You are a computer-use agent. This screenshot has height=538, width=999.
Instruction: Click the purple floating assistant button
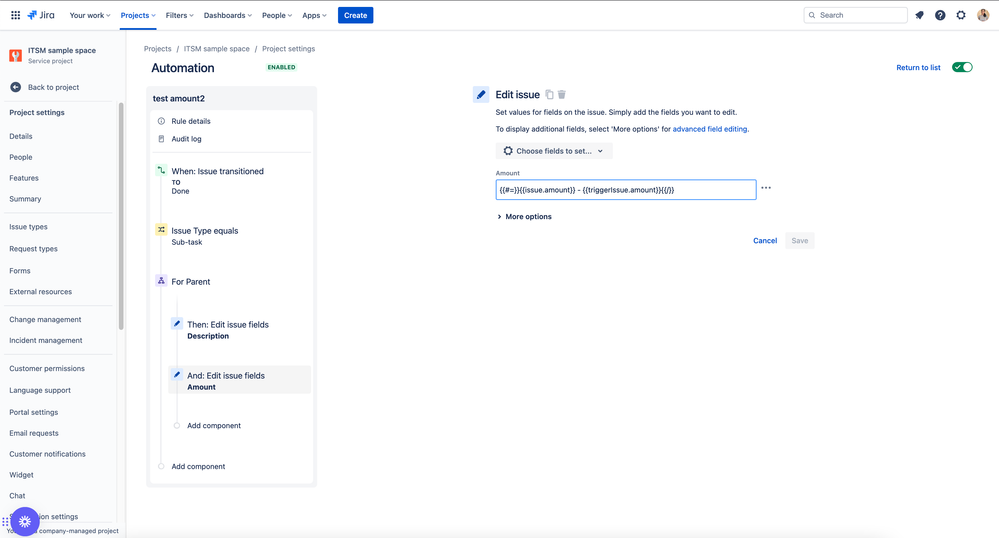point(25,521)
